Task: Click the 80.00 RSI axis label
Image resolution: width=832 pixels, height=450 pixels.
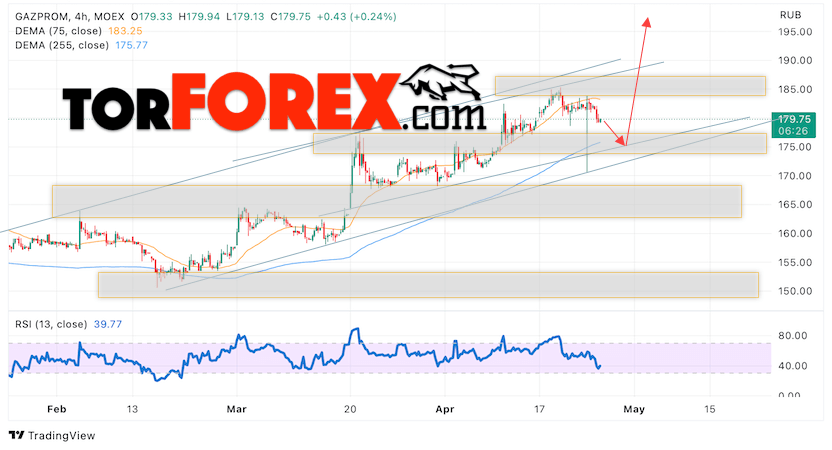Action: click(793, 336)
